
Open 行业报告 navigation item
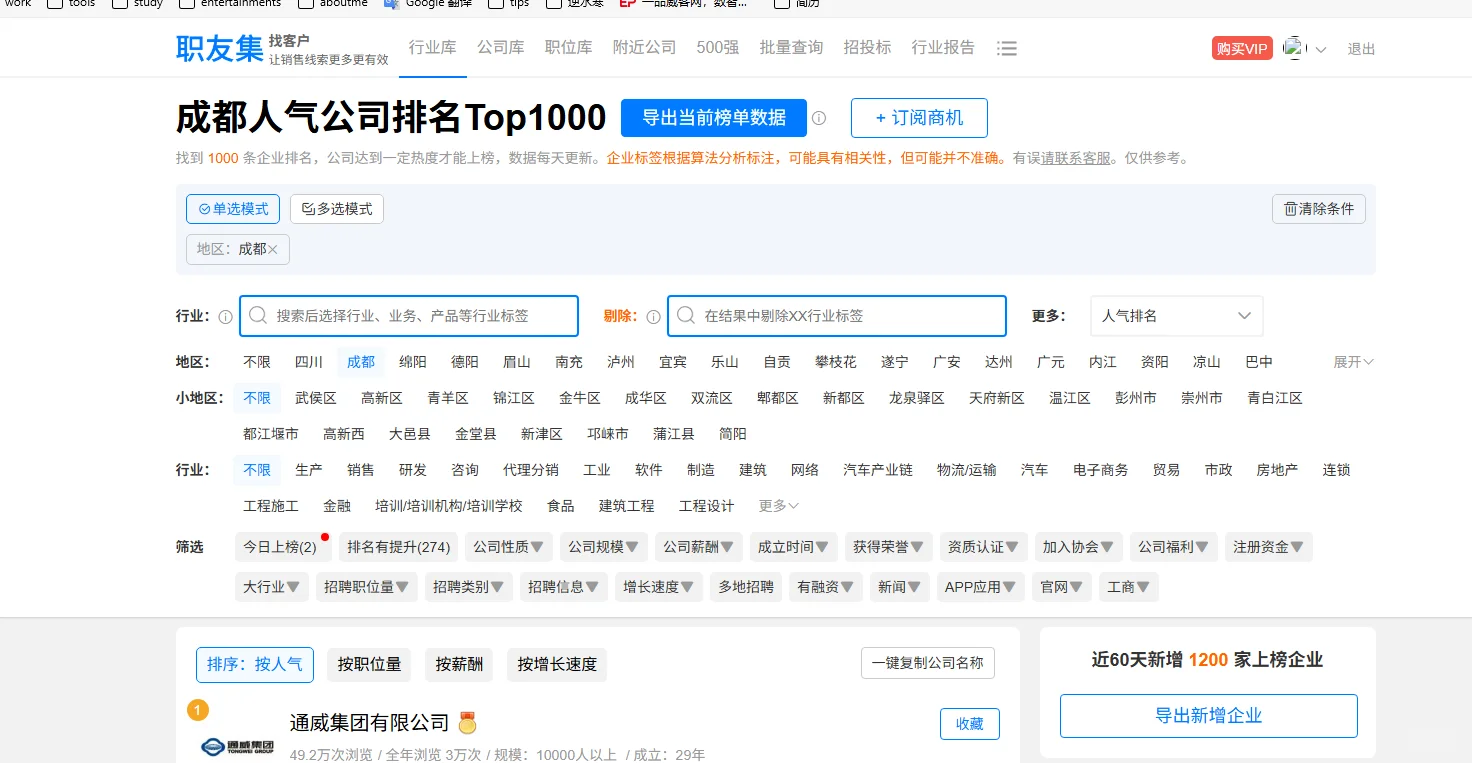click(x=943, y=48)
